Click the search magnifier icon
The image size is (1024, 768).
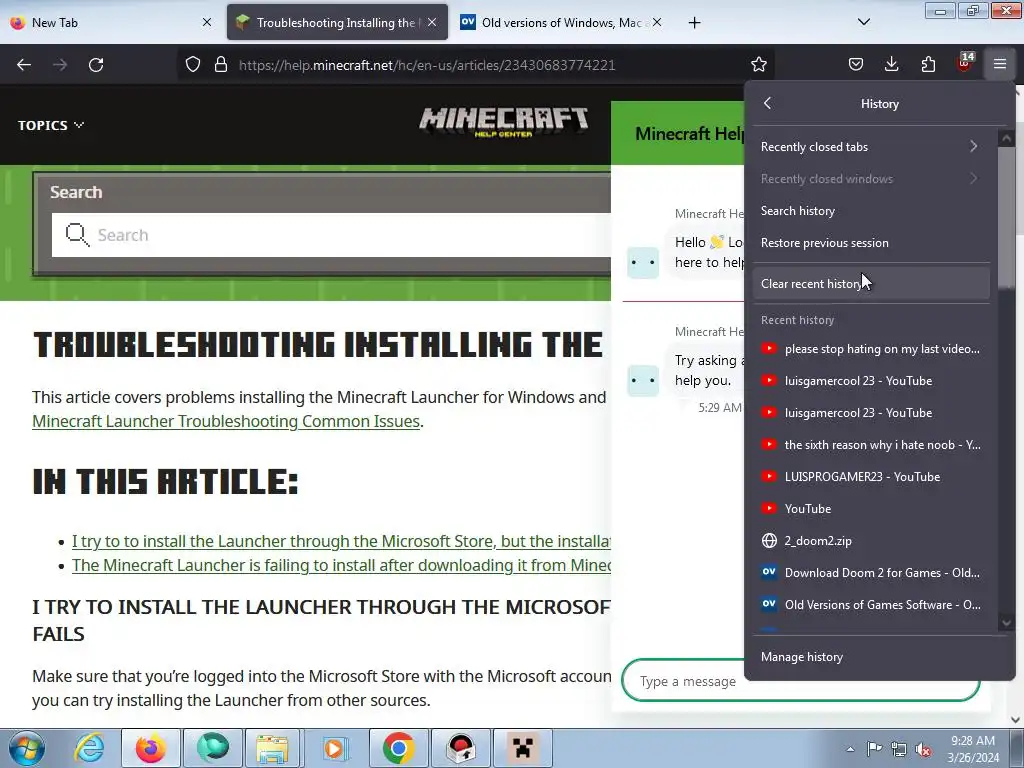pos(77,234)
